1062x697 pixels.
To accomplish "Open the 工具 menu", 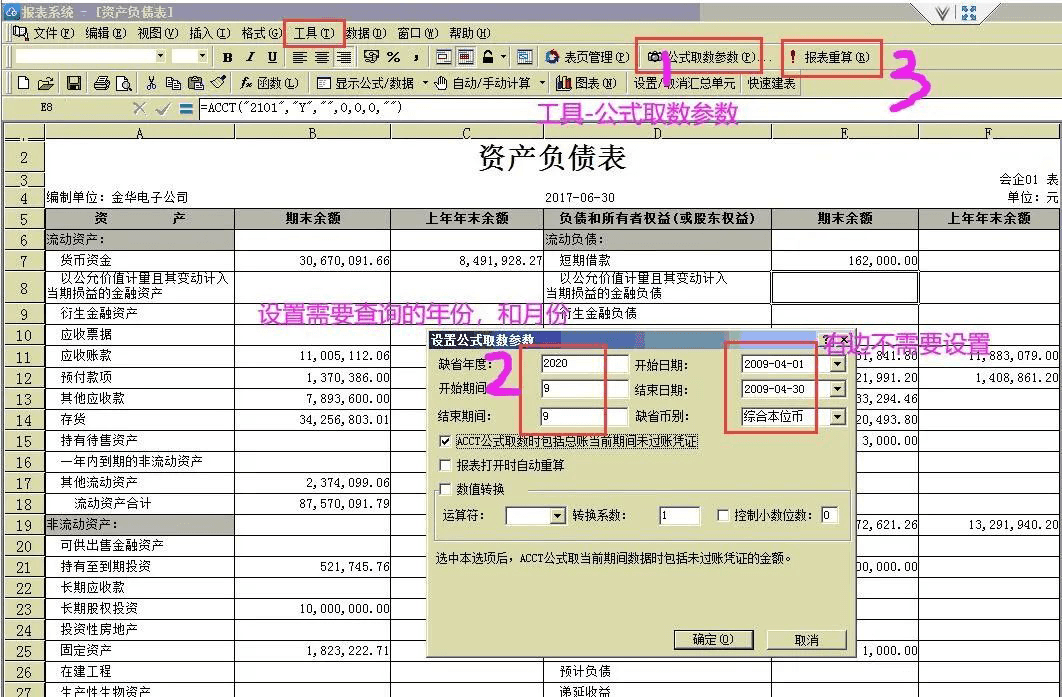I will click(314, 31).
